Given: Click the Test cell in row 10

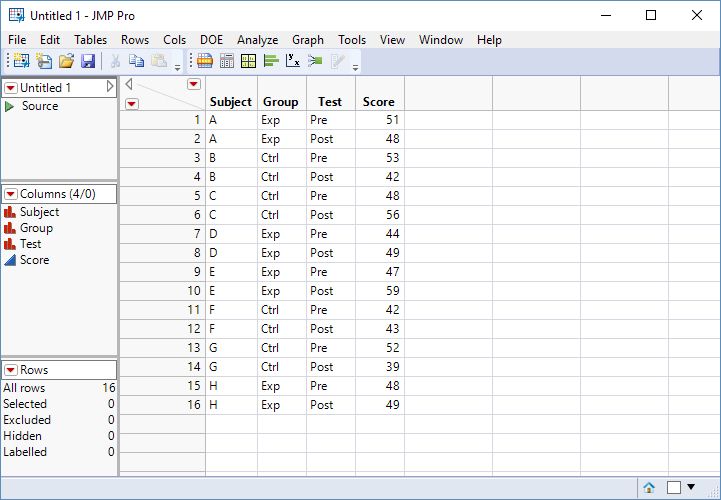Looking at the screenshot, I should [x=331, y=291].
